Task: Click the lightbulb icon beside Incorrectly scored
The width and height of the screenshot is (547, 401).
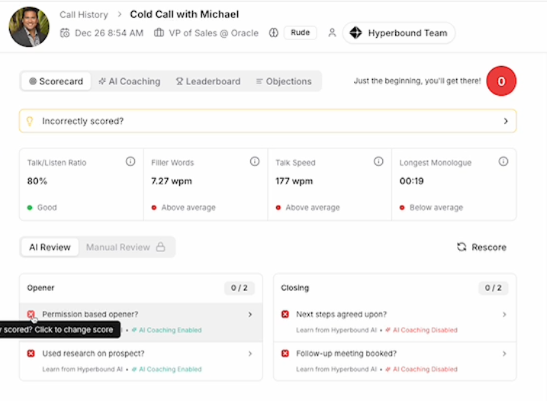Action: pyautogui.click(x=30, y=121)
